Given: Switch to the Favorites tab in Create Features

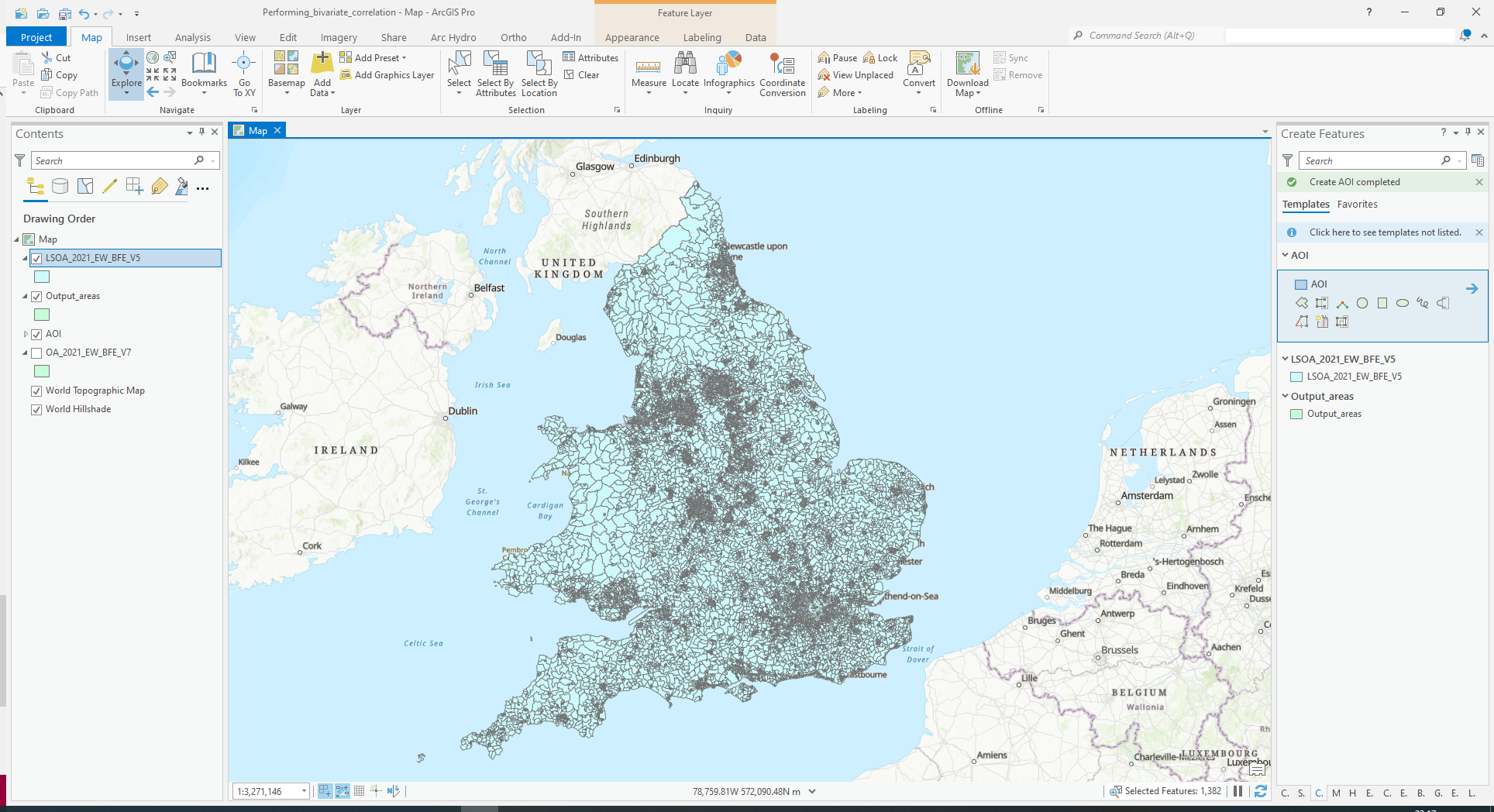Looking at the screenshot, I should [x=1358, y=204].
